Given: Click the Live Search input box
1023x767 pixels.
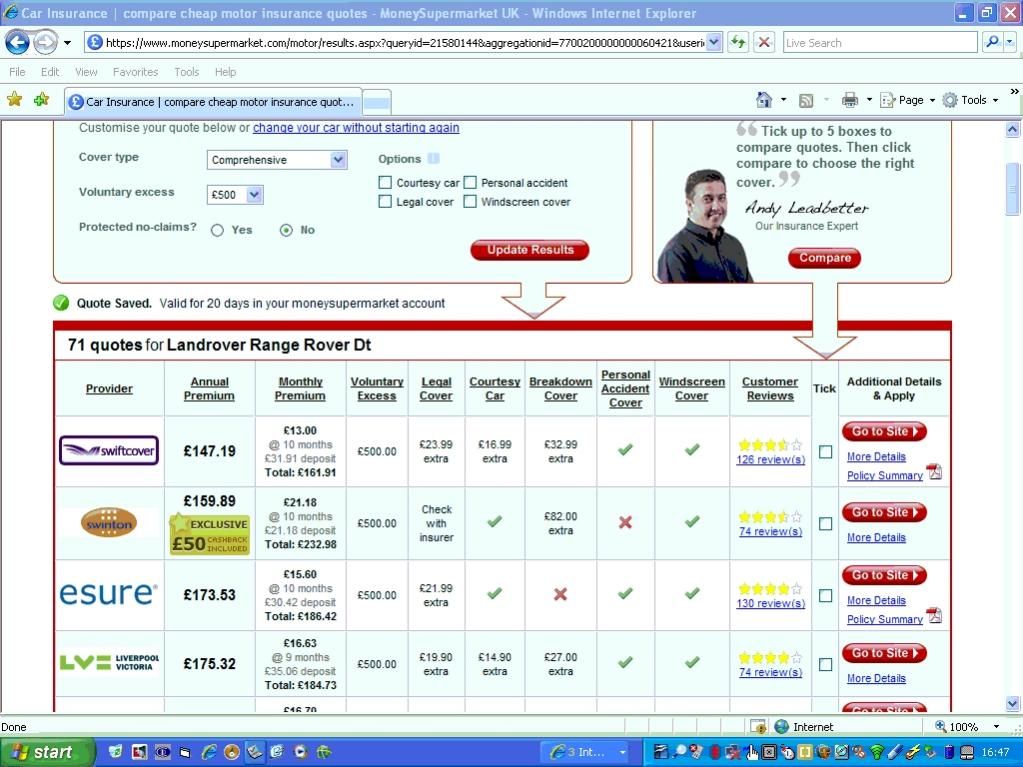Looking at the screenshot, I should (879, 42).
